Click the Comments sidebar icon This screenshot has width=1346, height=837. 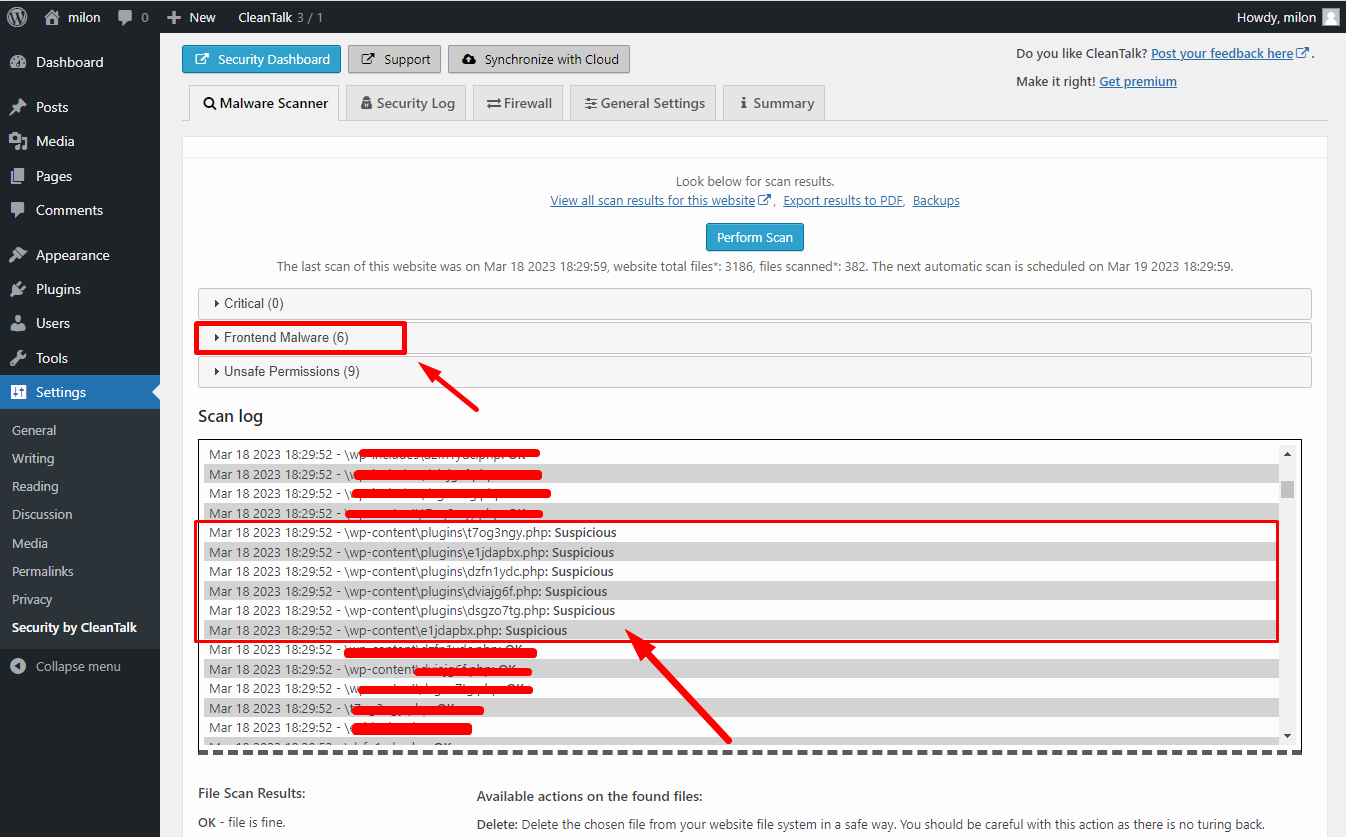[x=18, y=210]
